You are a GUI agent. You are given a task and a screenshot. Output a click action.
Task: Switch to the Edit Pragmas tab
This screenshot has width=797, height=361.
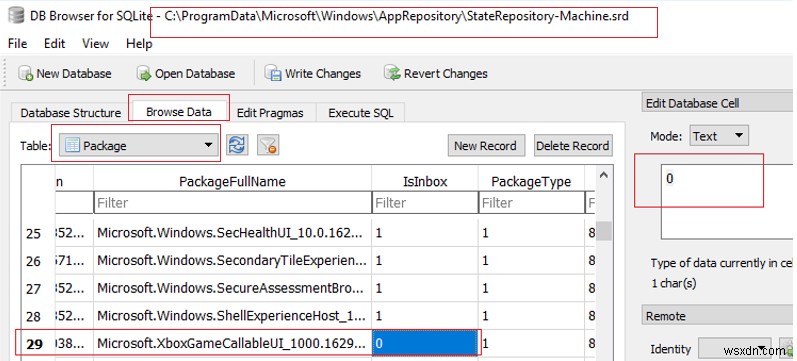tap(270, 113)
